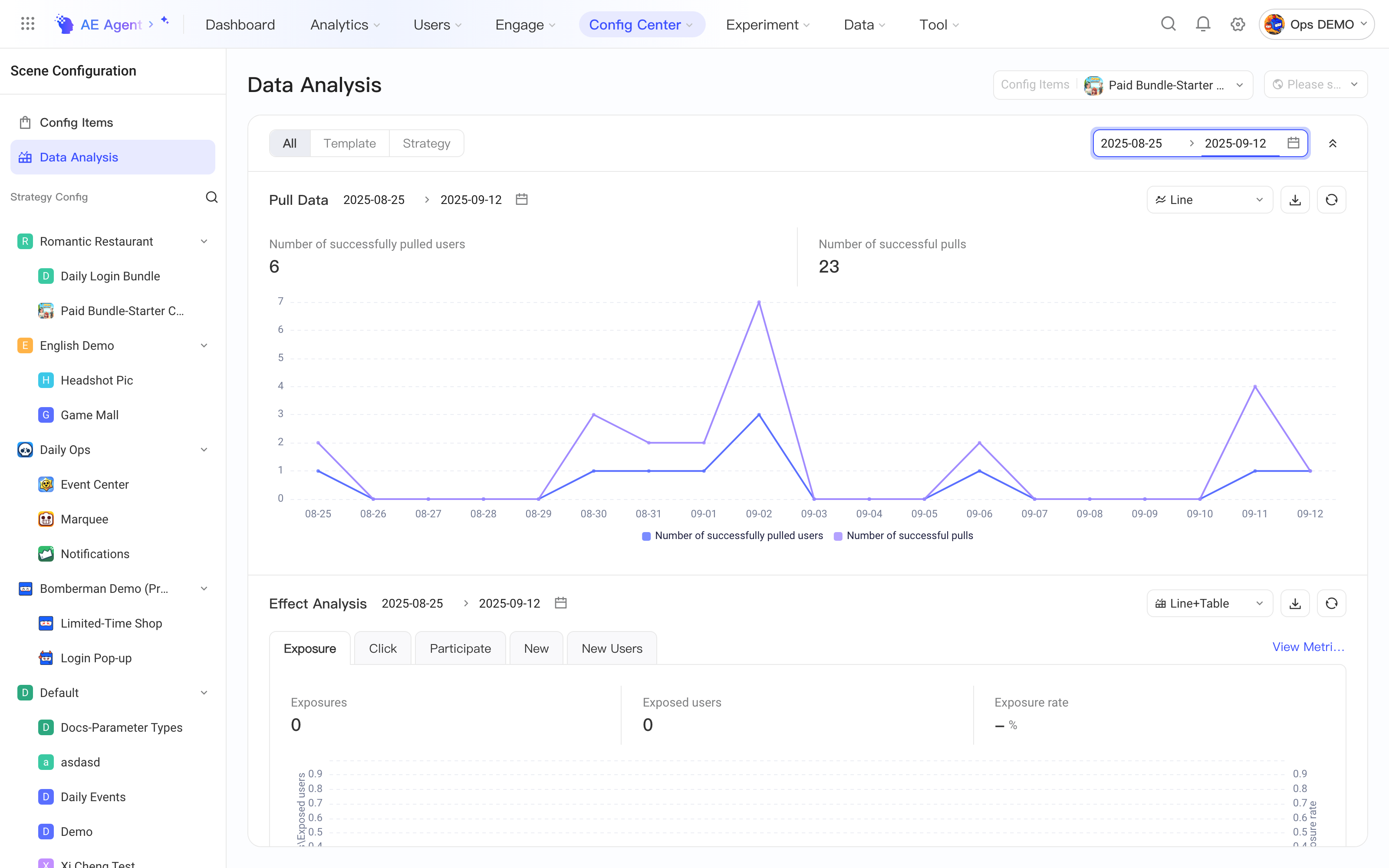This screenshot has width=1389, height=868.
Task: Open Config Items in sidebar
Action: [112, 122]
